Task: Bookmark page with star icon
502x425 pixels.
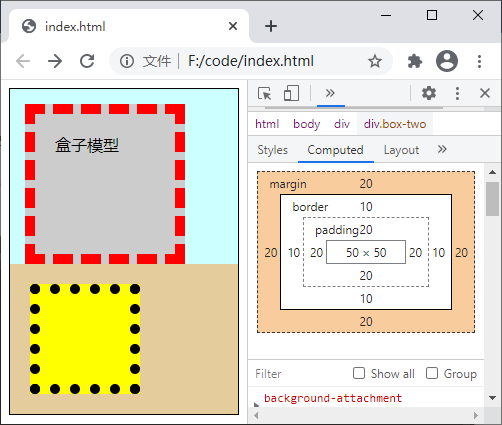Action: coord(375,61)
